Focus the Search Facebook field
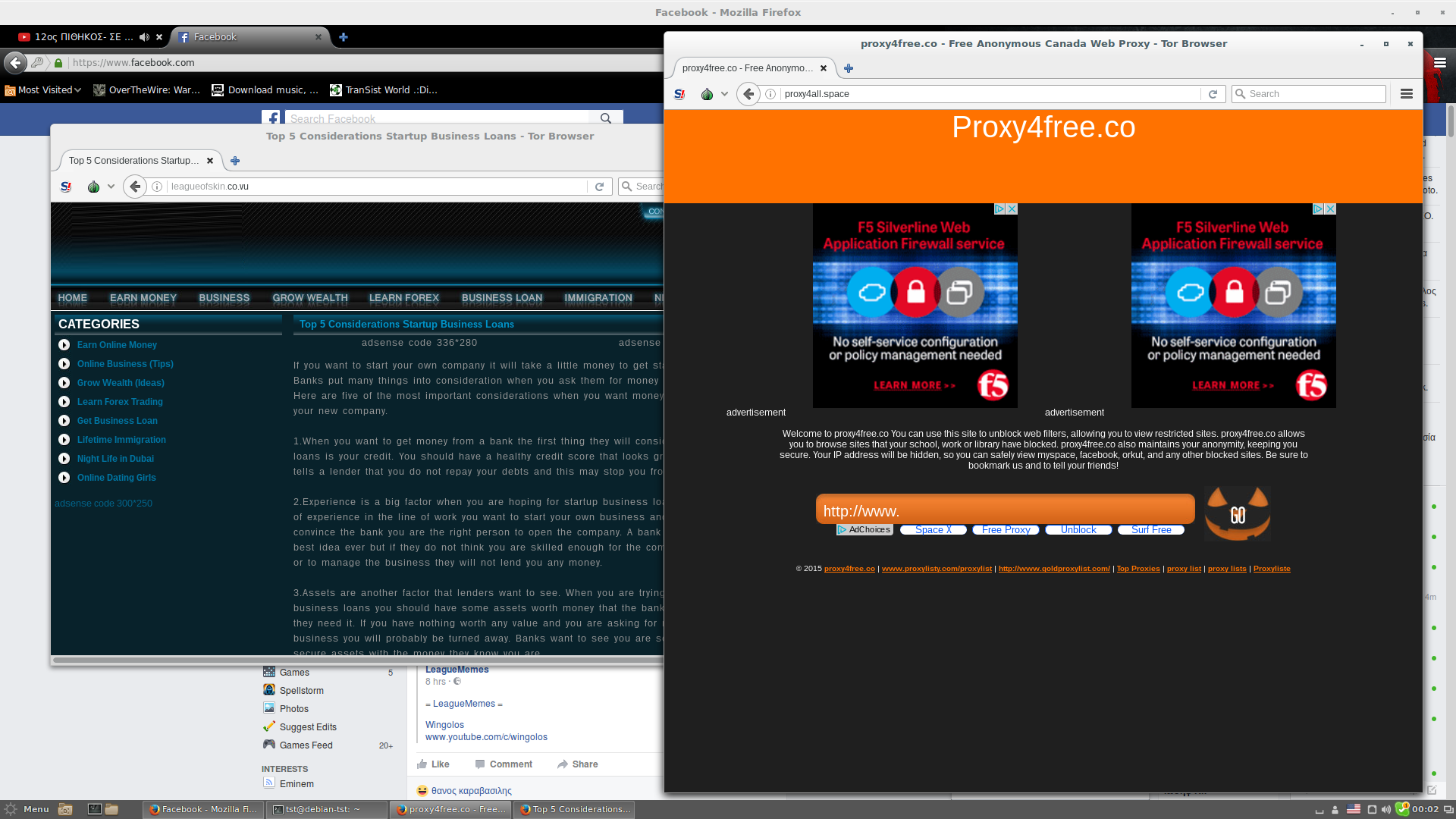 (x=438, y=118)
